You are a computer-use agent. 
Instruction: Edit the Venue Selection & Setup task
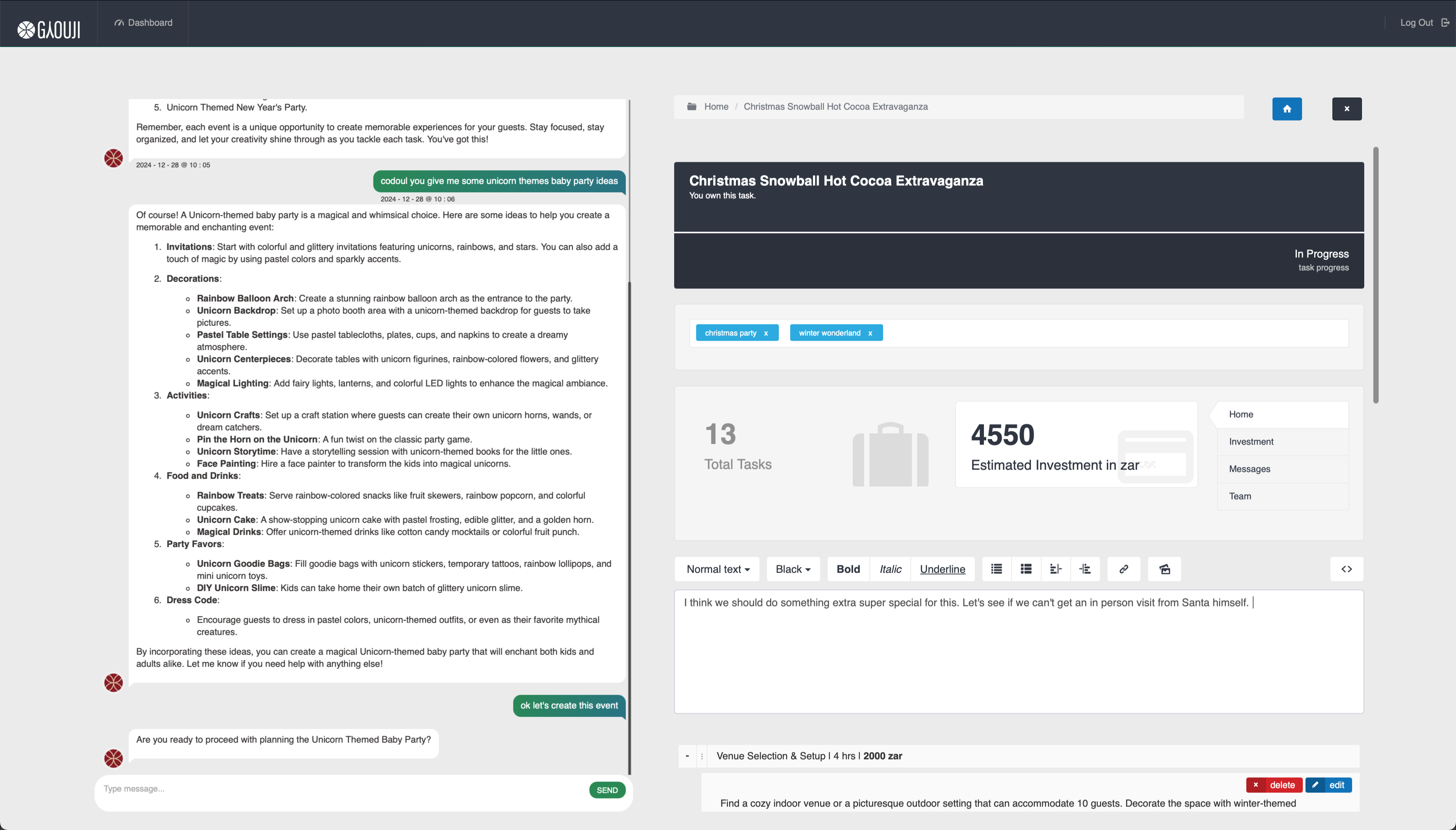tap(1328, 785)
